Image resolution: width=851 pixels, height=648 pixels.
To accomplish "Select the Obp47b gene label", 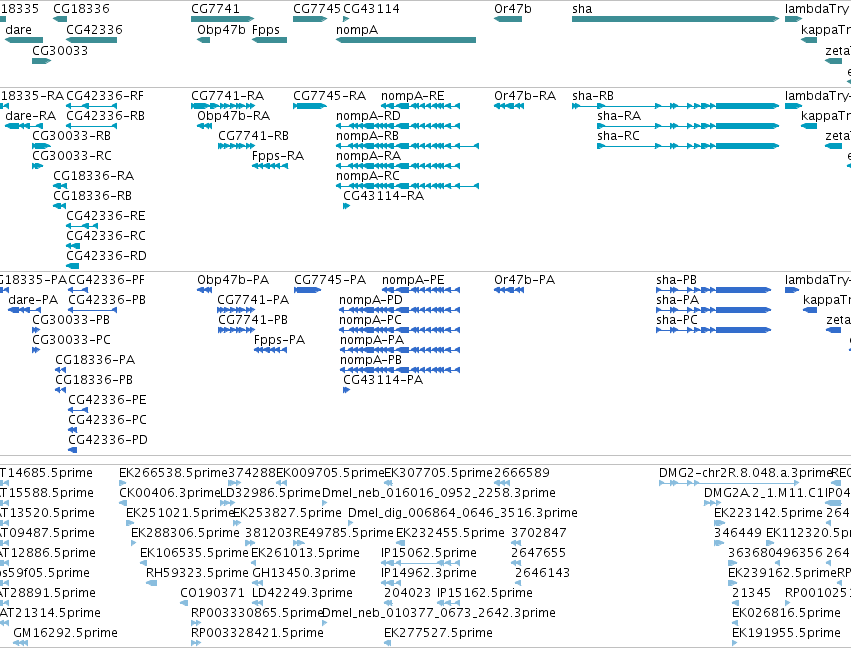I will point(221,29).
